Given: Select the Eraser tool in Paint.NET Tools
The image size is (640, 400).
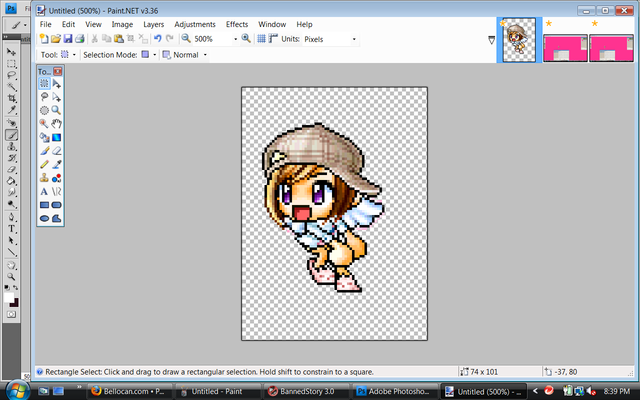Looking at the screenshot, I should click(56, 151).
